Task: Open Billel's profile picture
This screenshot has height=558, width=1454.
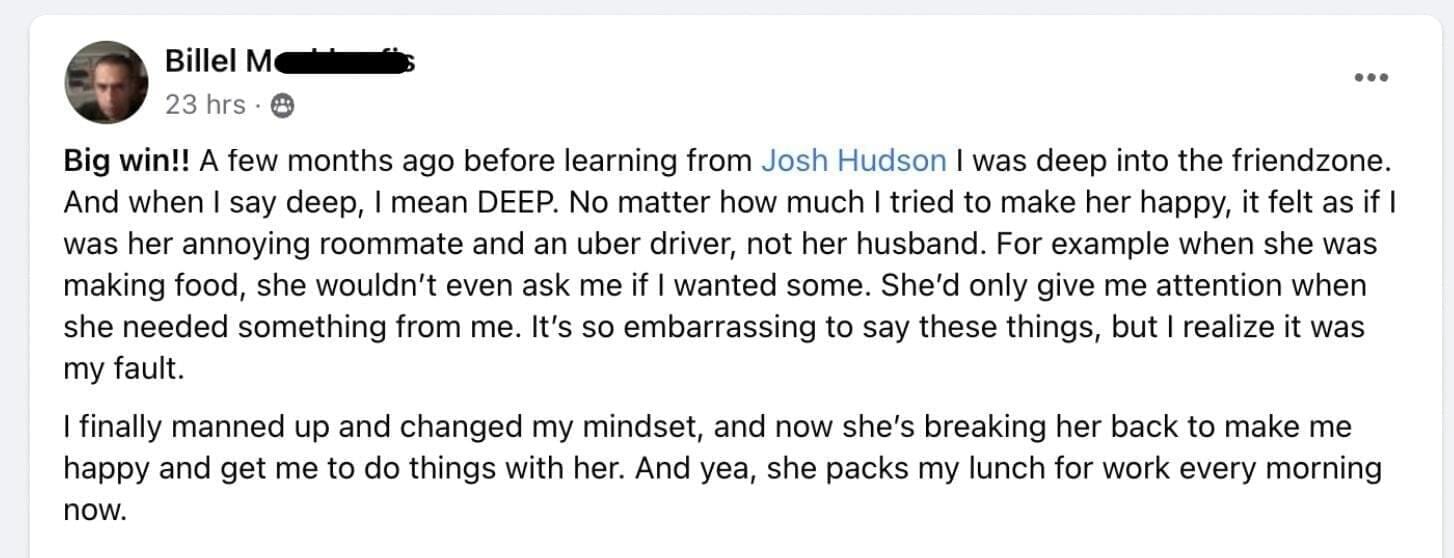Action: (x=106, y=82)
